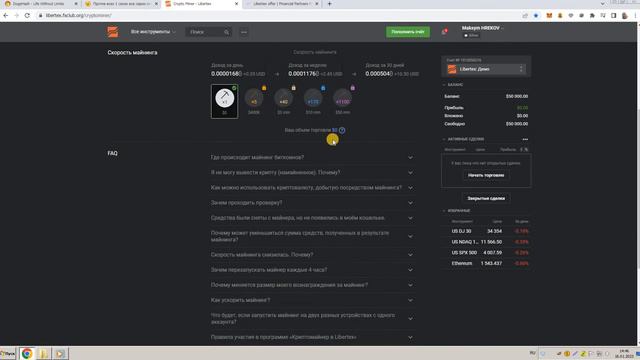Expand FAQ 'Зачем перезапускать майнер каждые 4 часа?'

(x=312, y=270)
